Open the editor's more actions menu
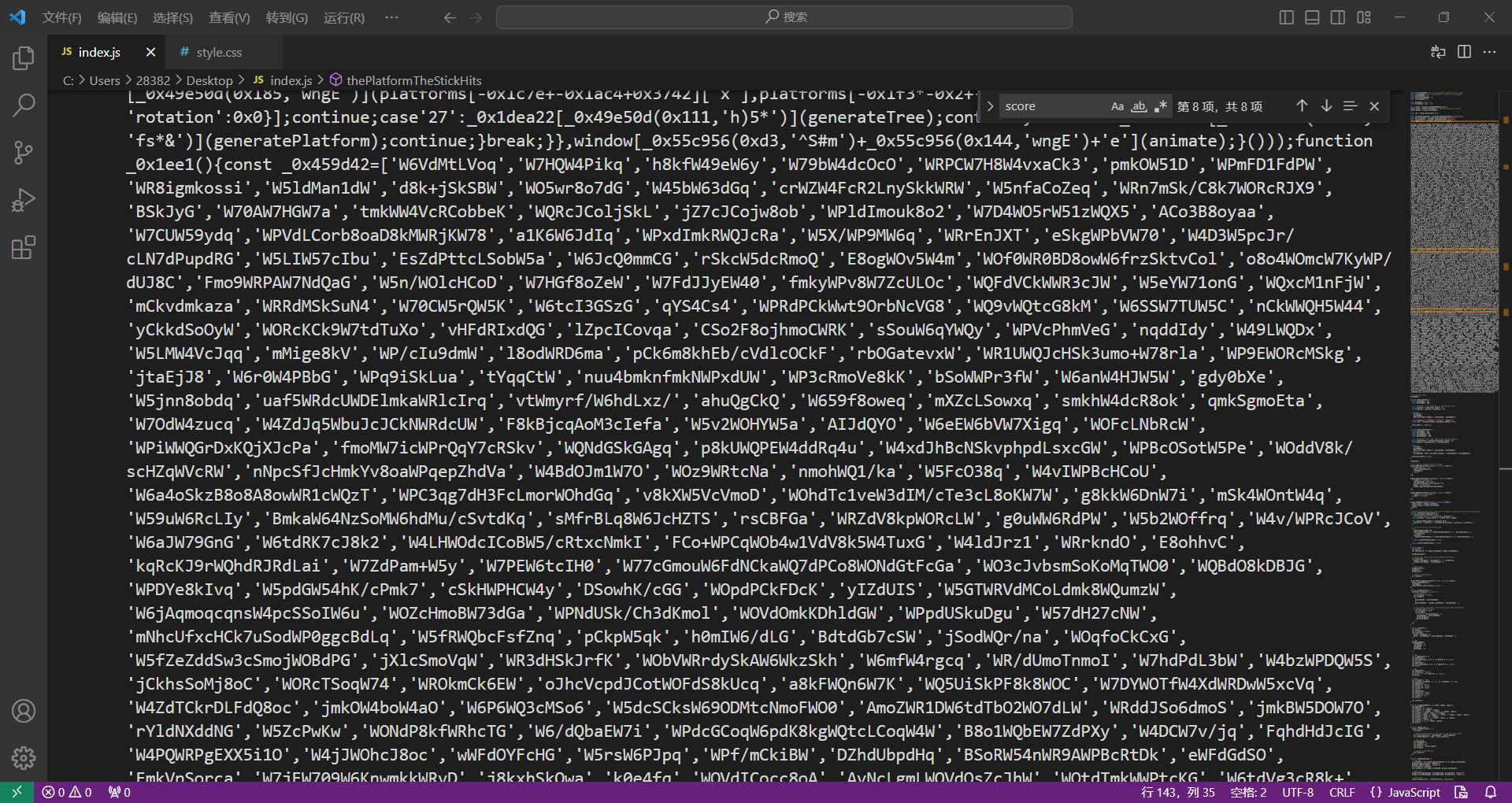 click(1489, 52)
